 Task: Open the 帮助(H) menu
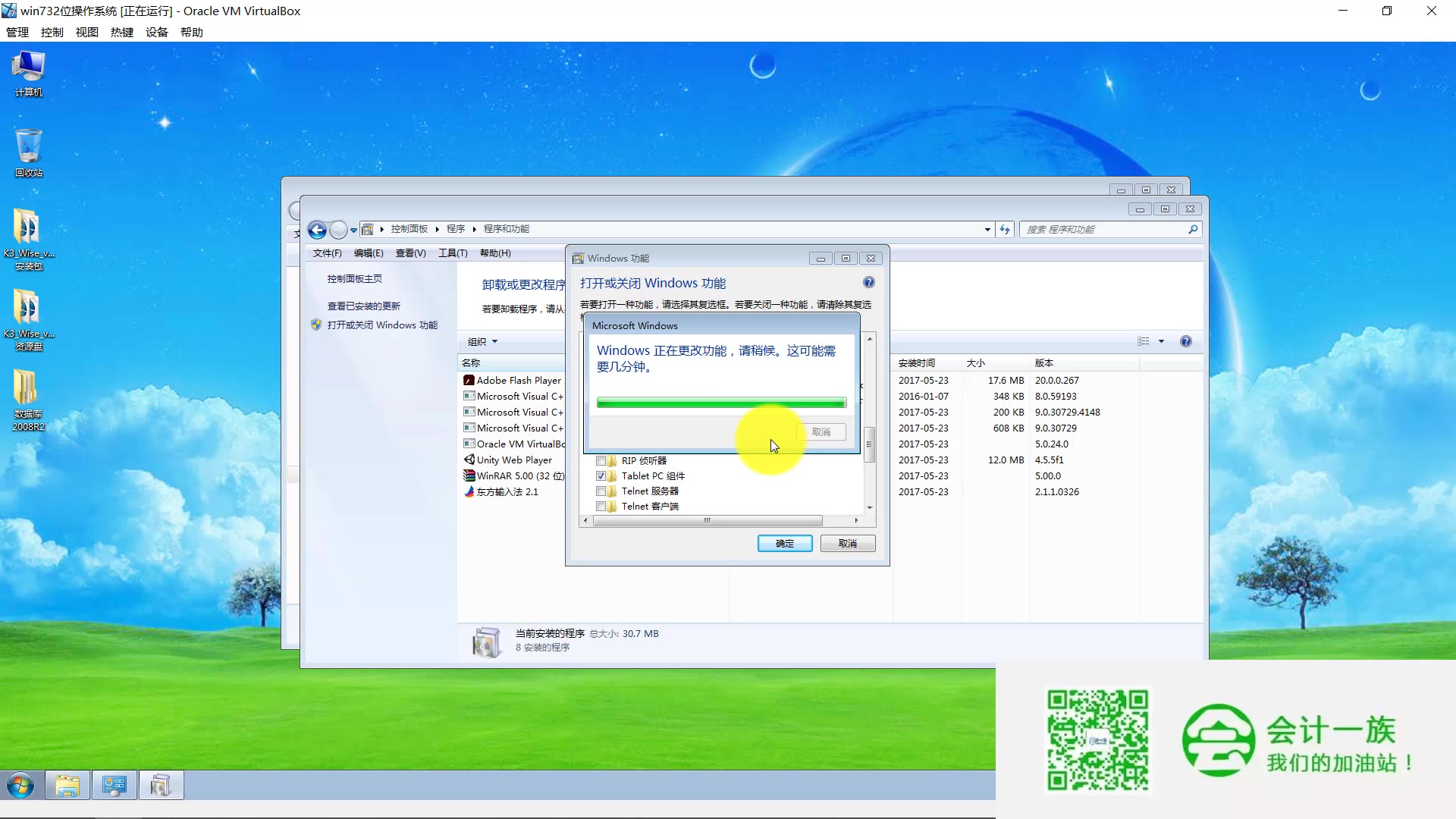click(495, 253)
